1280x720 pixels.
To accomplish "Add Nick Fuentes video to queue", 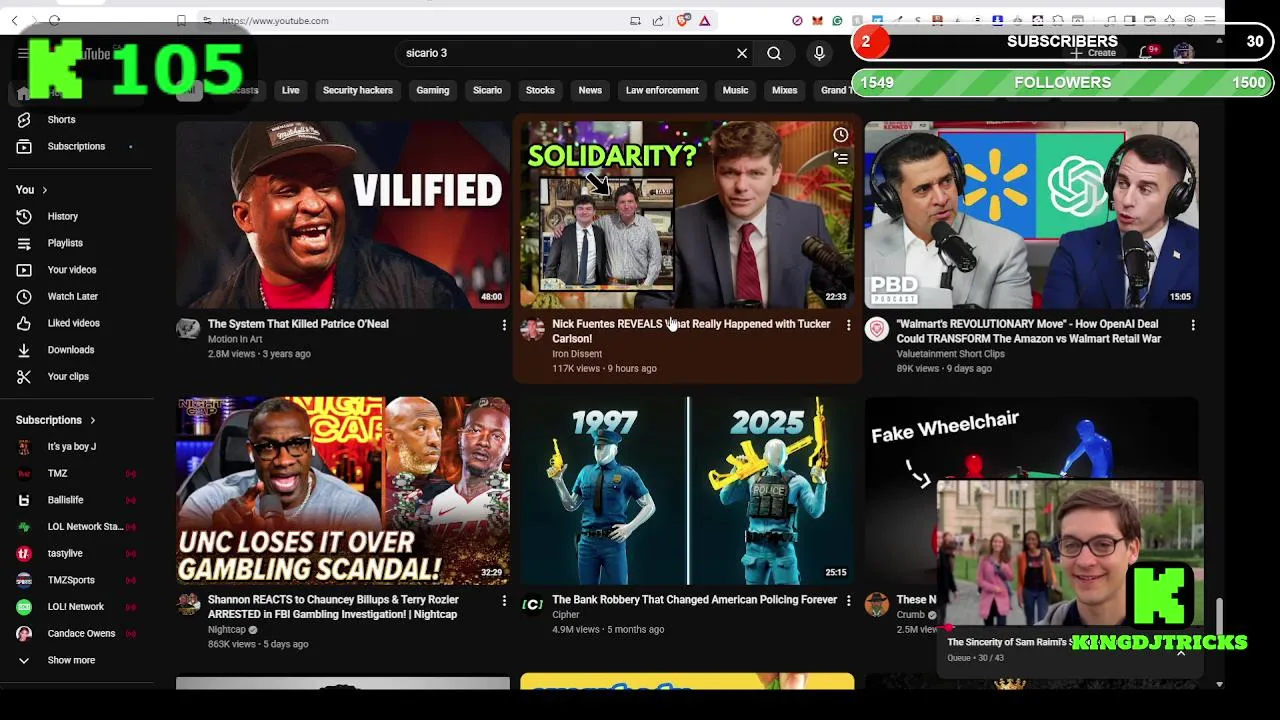I will click(841, 158).
